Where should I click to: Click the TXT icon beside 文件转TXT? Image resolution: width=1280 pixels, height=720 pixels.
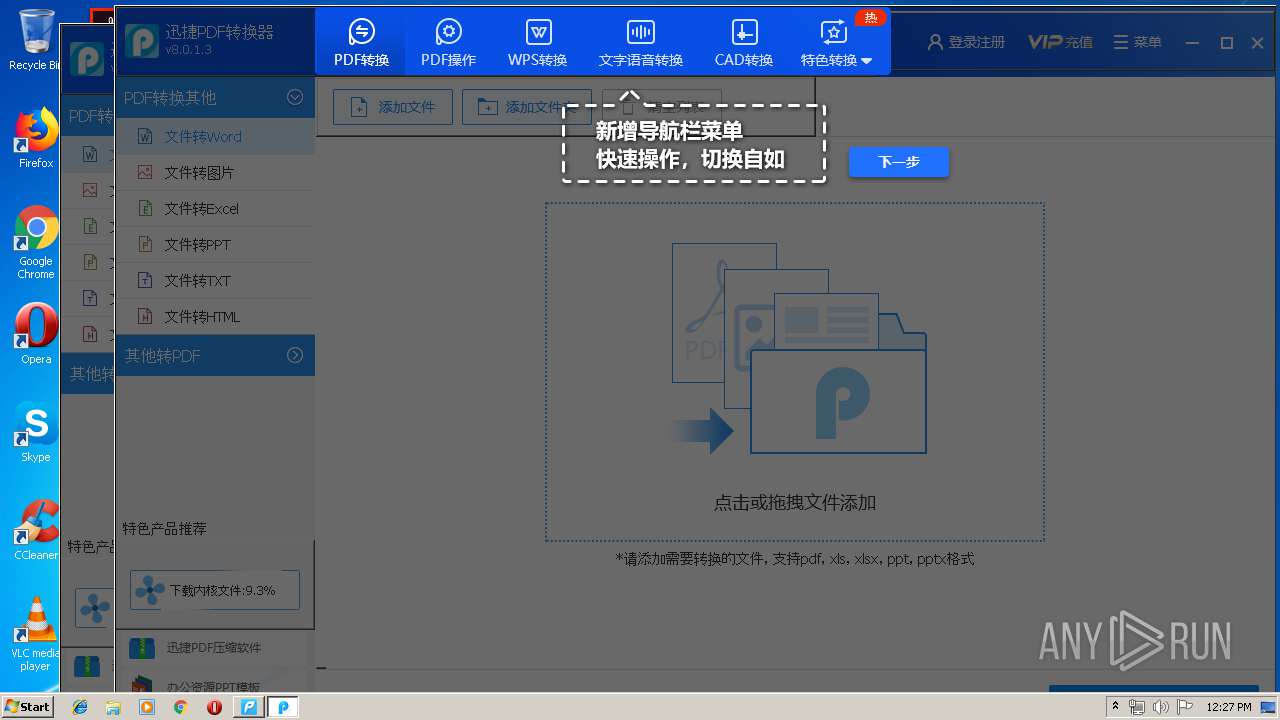(145, 280)
